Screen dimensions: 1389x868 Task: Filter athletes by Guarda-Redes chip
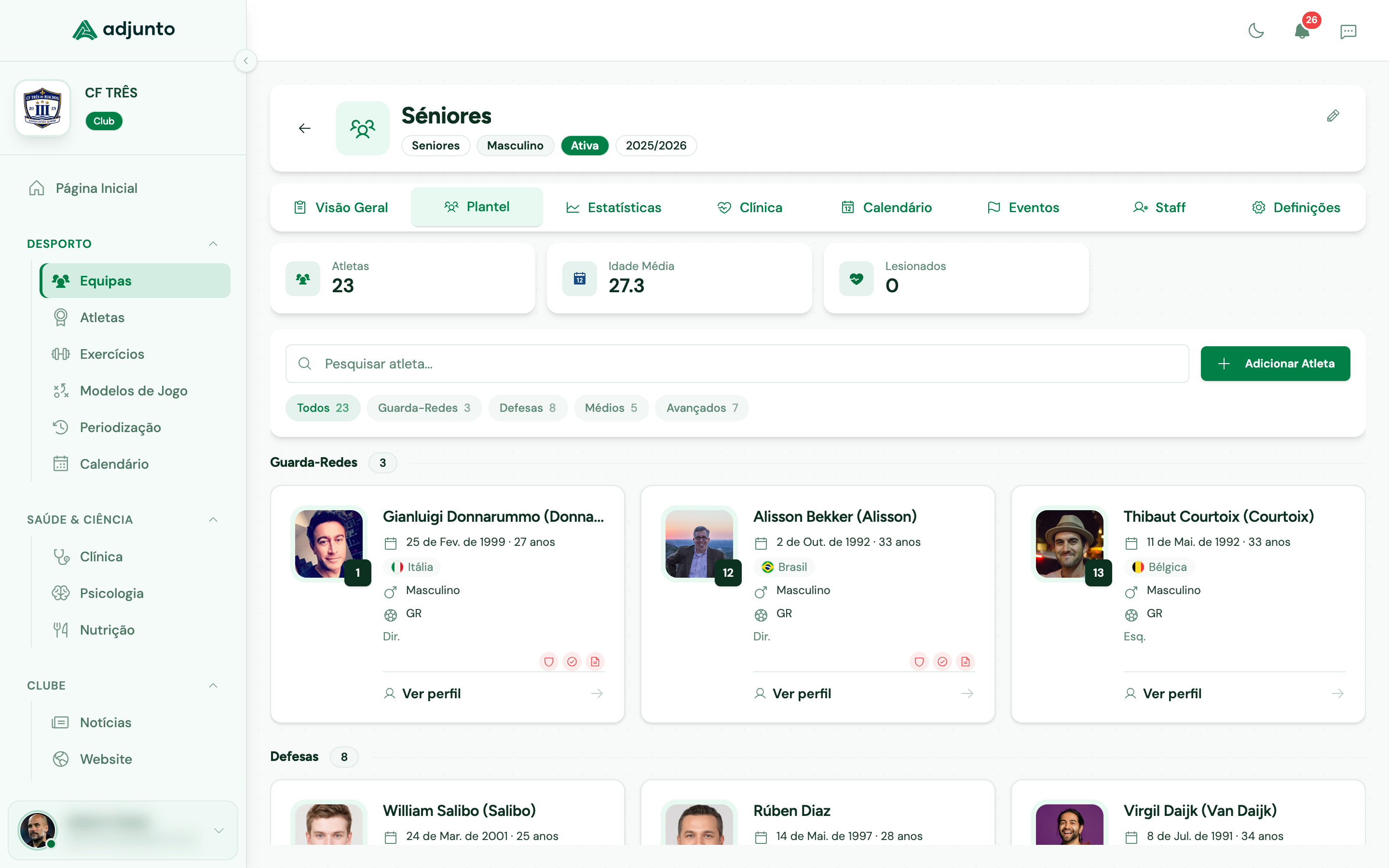pos(423,407)
